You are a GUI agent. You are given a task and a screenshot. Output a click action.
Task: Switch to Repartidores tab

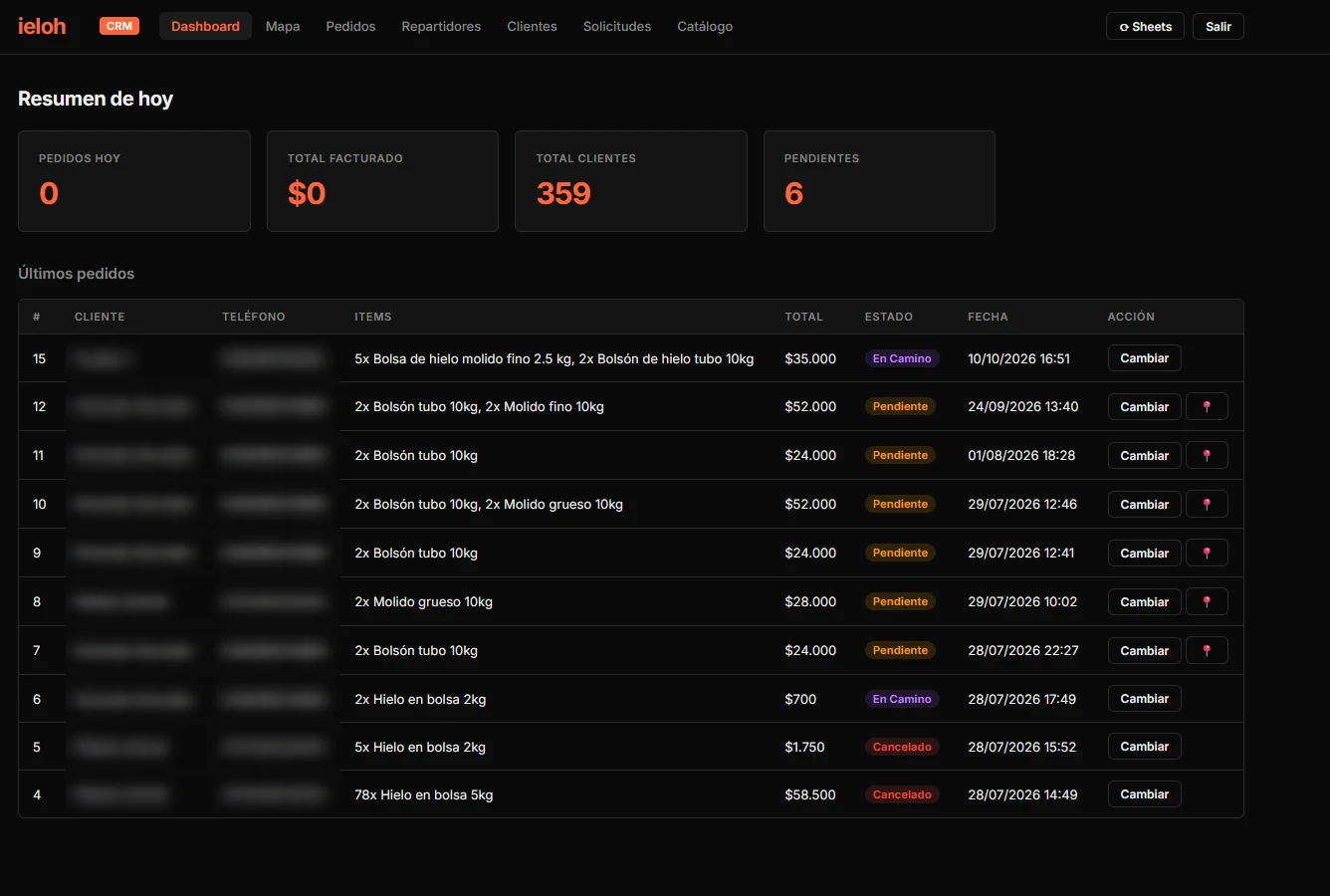click(x=441, y=26)
